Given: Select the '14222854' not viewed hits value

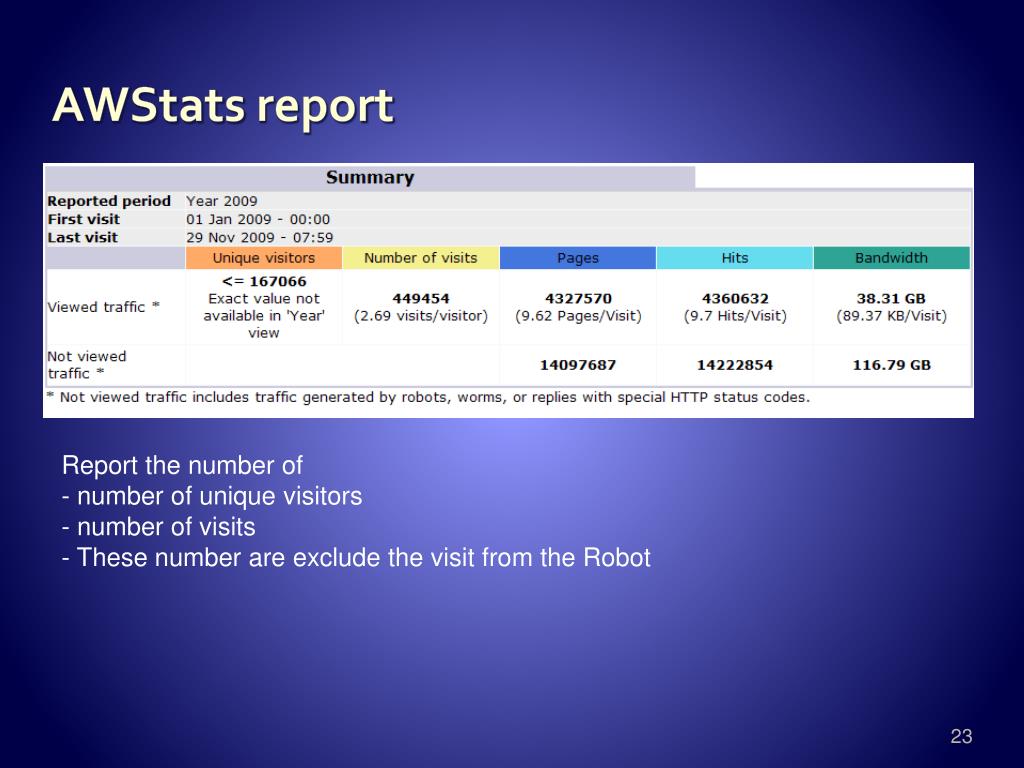Looking at the screenshot, I should [x=735, y=365].
